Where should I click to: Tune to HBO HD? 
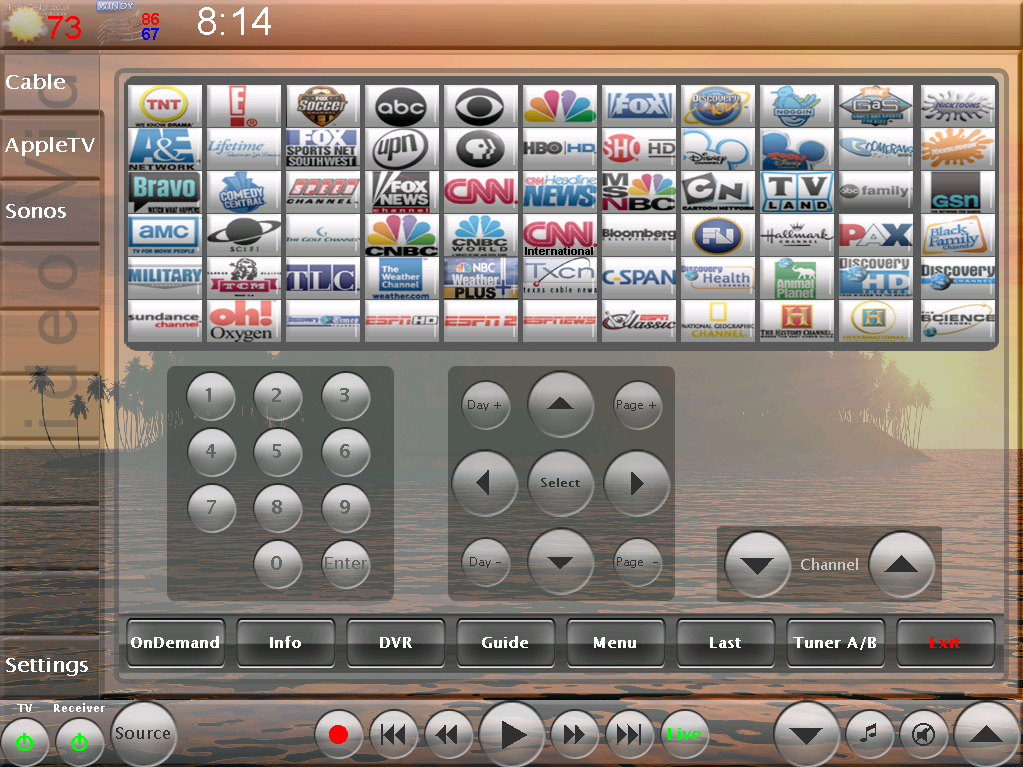pos(559,149)
